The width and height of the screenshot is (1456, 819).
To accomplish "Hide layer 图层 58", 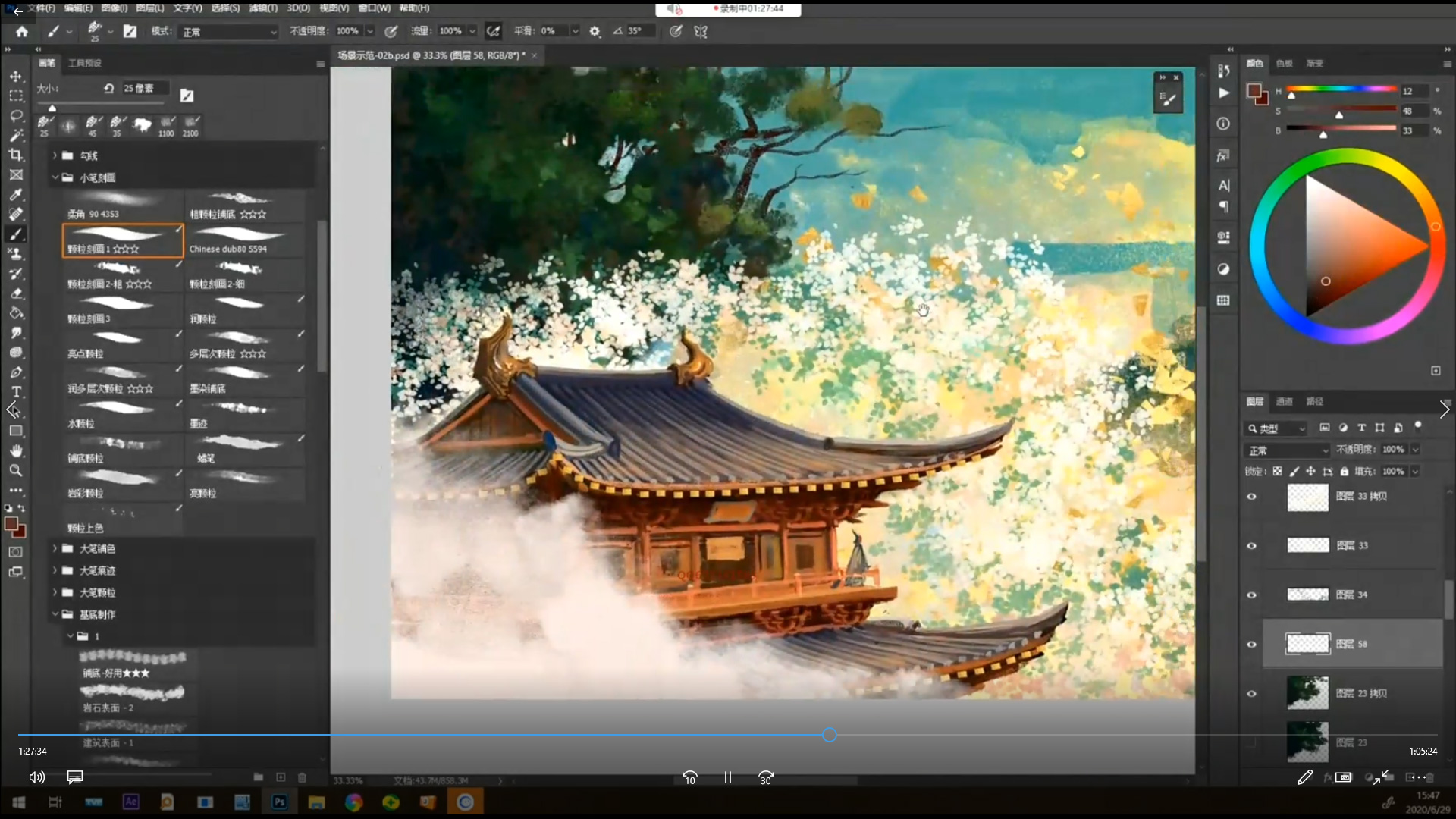I will tap(1251, 645).
